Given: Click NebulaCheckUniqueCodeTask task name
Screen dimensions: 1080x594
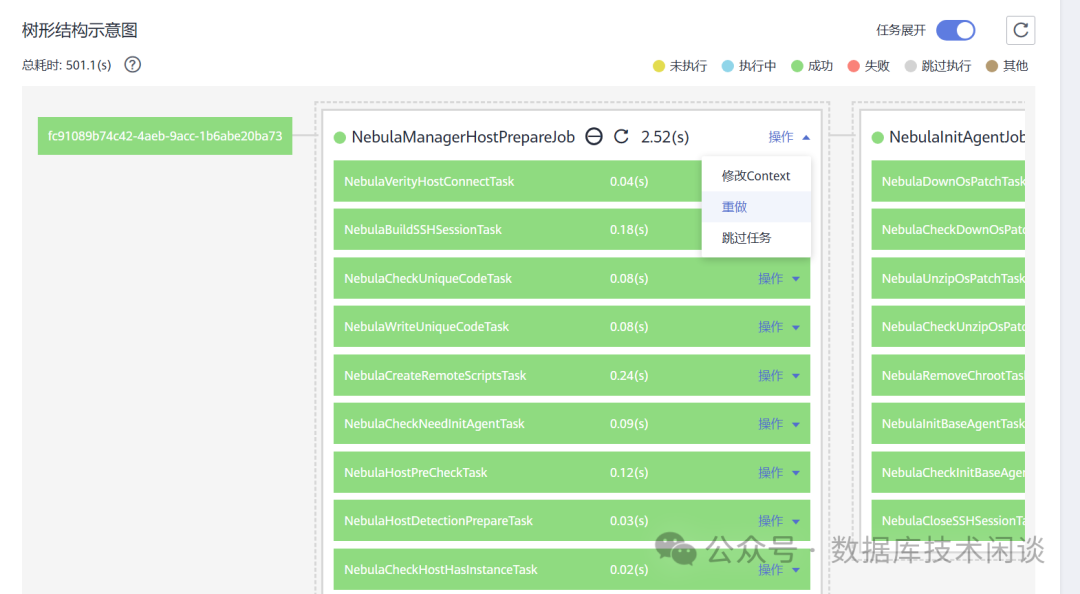Looking at the screenshot, I should [428, 278].
